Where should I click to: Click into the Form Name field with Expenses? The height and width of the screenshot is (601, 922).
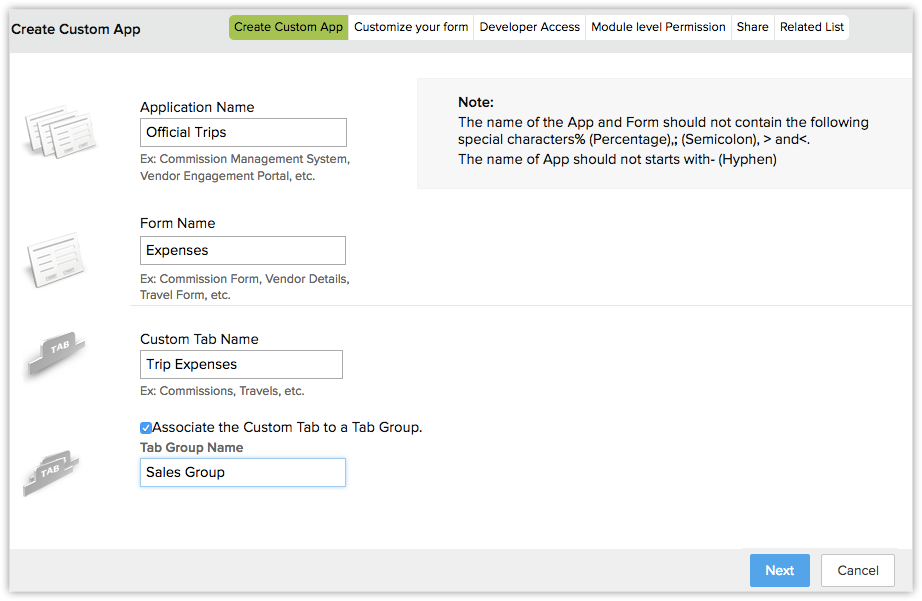(x=243, y=250)
